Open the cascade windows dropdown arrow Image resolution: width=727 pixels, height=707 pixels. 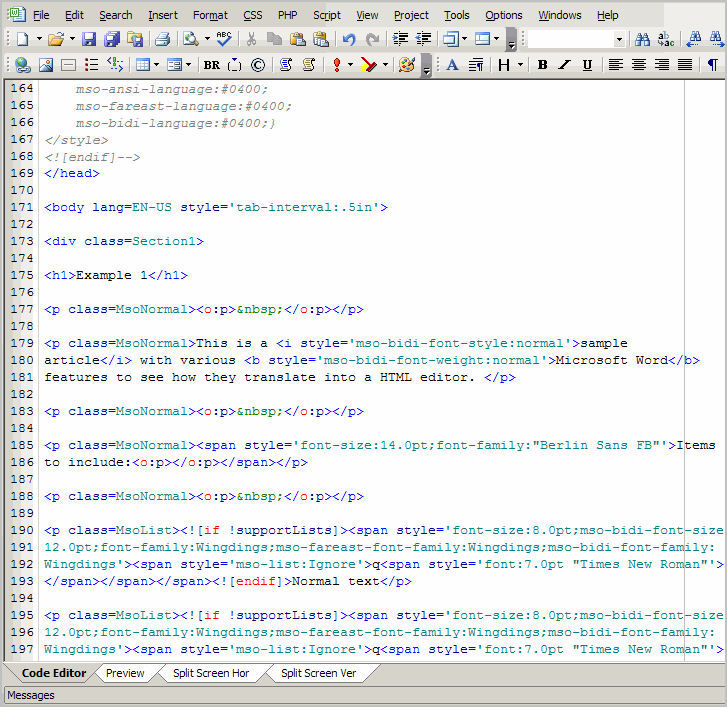tap(464, 39)
